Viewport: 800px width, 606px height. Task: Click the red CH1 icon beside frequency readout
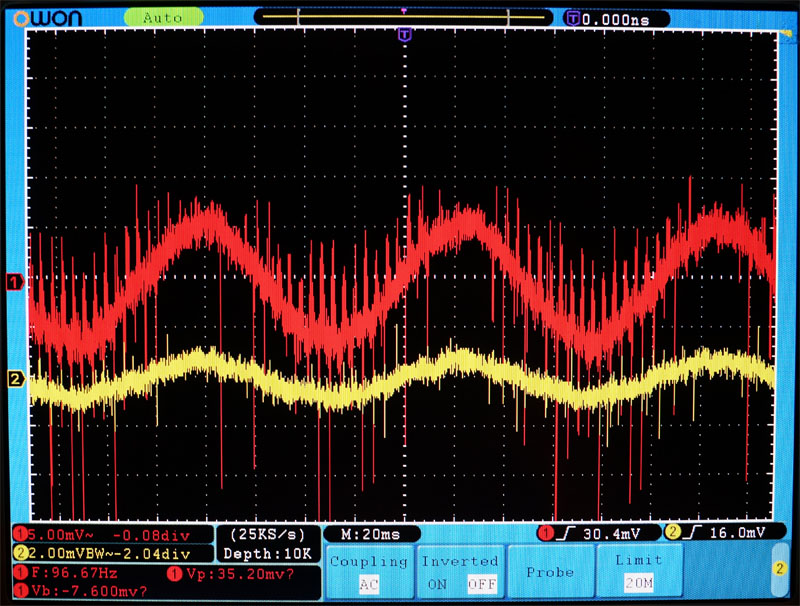coord(21,574)
